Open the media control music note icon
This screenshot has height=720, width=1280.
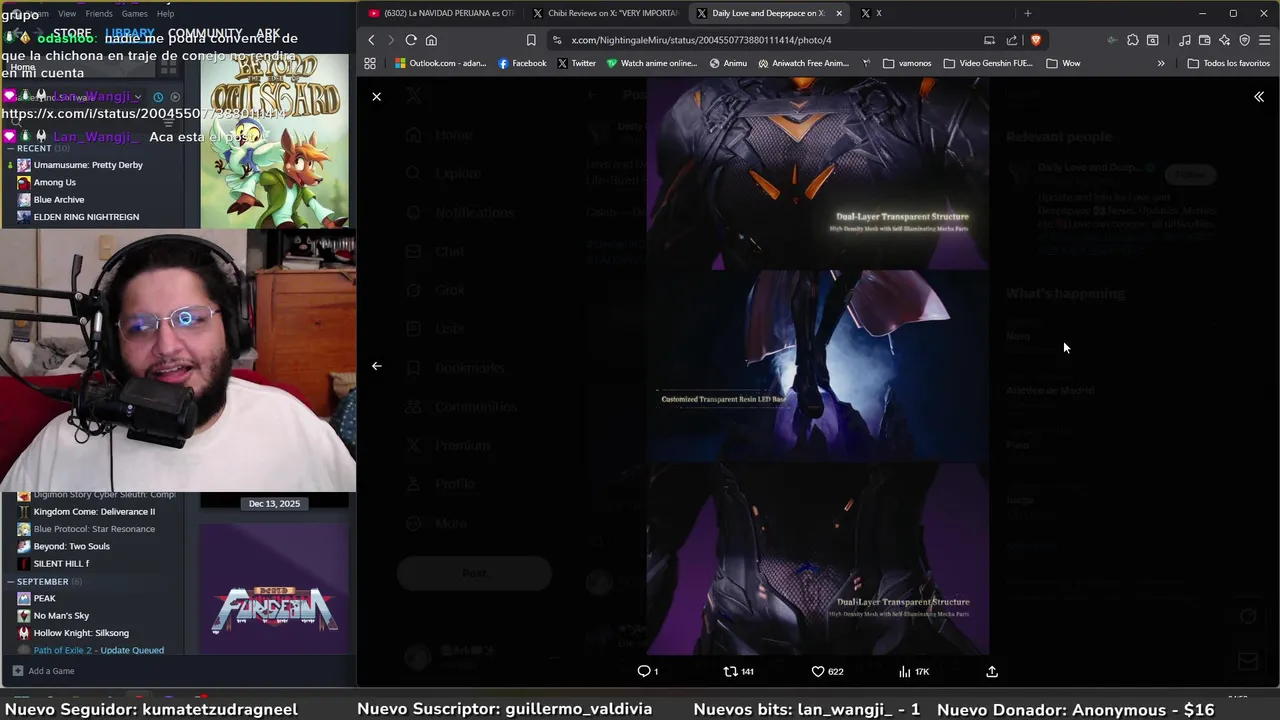pos(1185,40)
